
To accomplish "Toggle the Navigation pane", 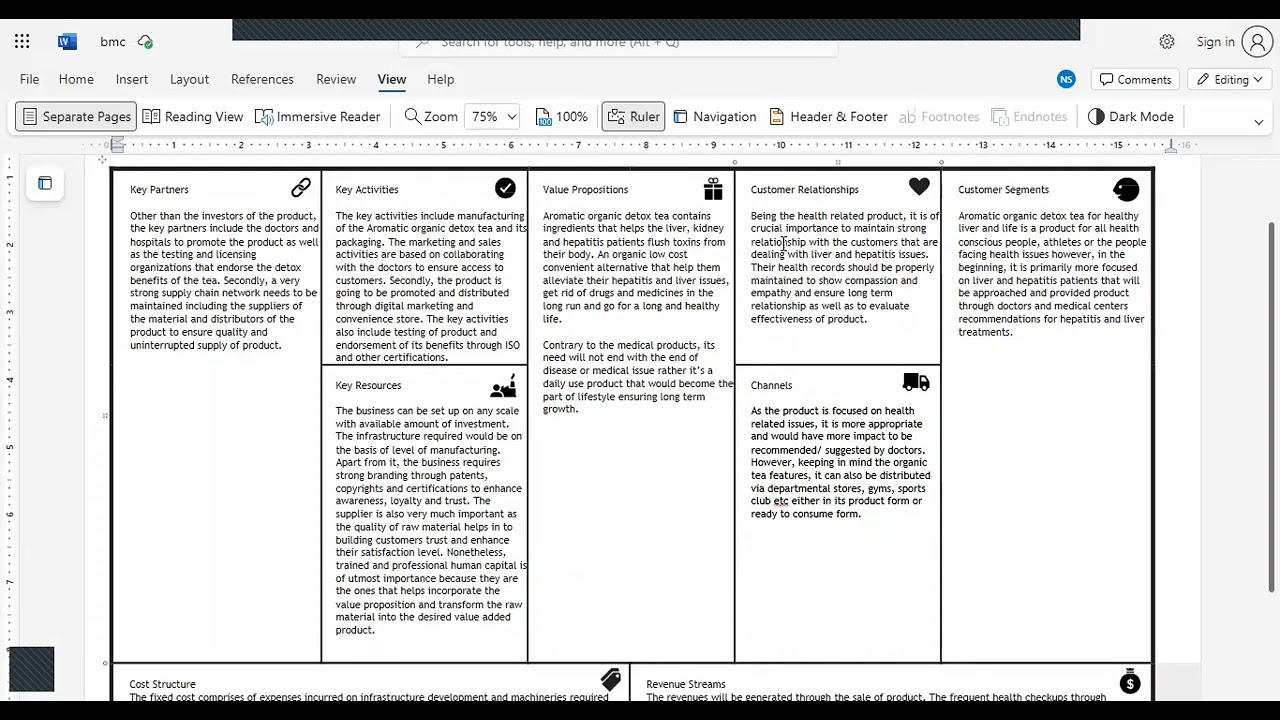I will tap(714, 117).
